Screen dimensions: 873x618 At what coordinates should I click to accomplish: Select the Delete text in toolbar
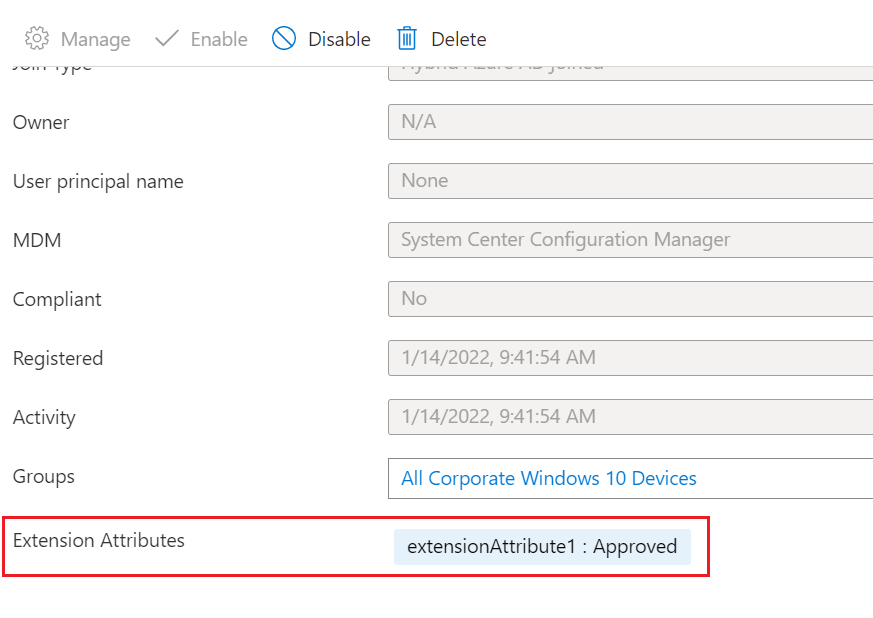point(458,39)
